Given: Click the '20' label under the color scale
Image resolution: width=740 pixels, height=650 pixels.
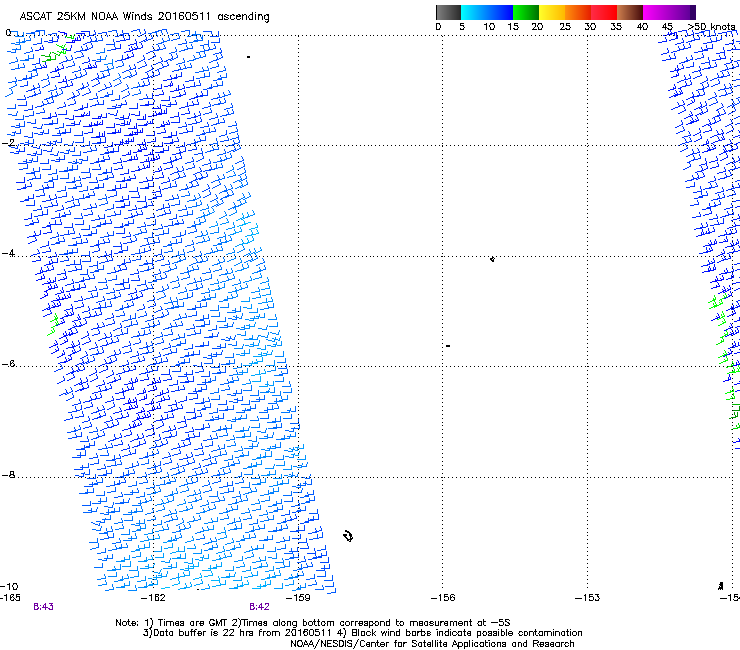Looking at the screenshot, I should [x=537, y=27].
